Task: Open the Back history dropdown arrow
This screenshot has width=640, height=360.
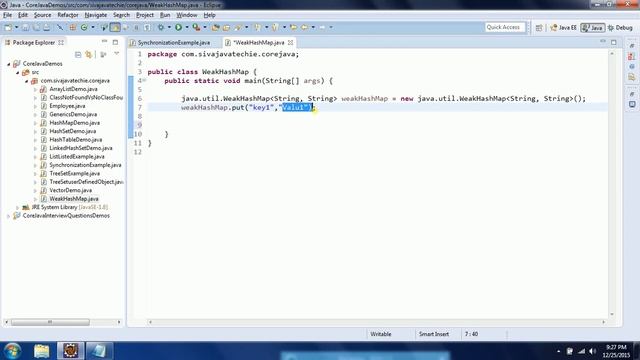Action: click(313, 27)
